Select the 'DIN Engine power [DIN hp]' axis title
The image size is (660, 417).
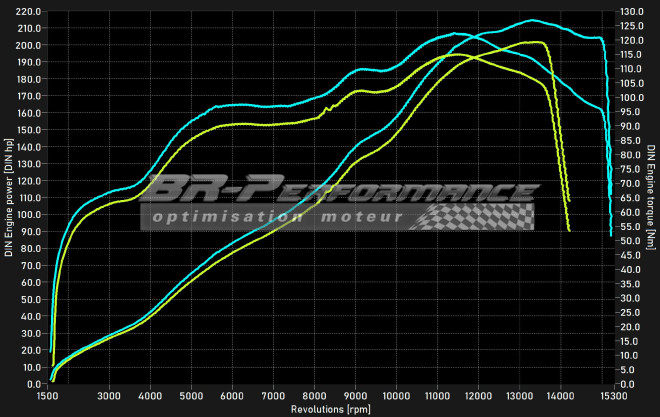pyautogui.click(x=9, y=198)
